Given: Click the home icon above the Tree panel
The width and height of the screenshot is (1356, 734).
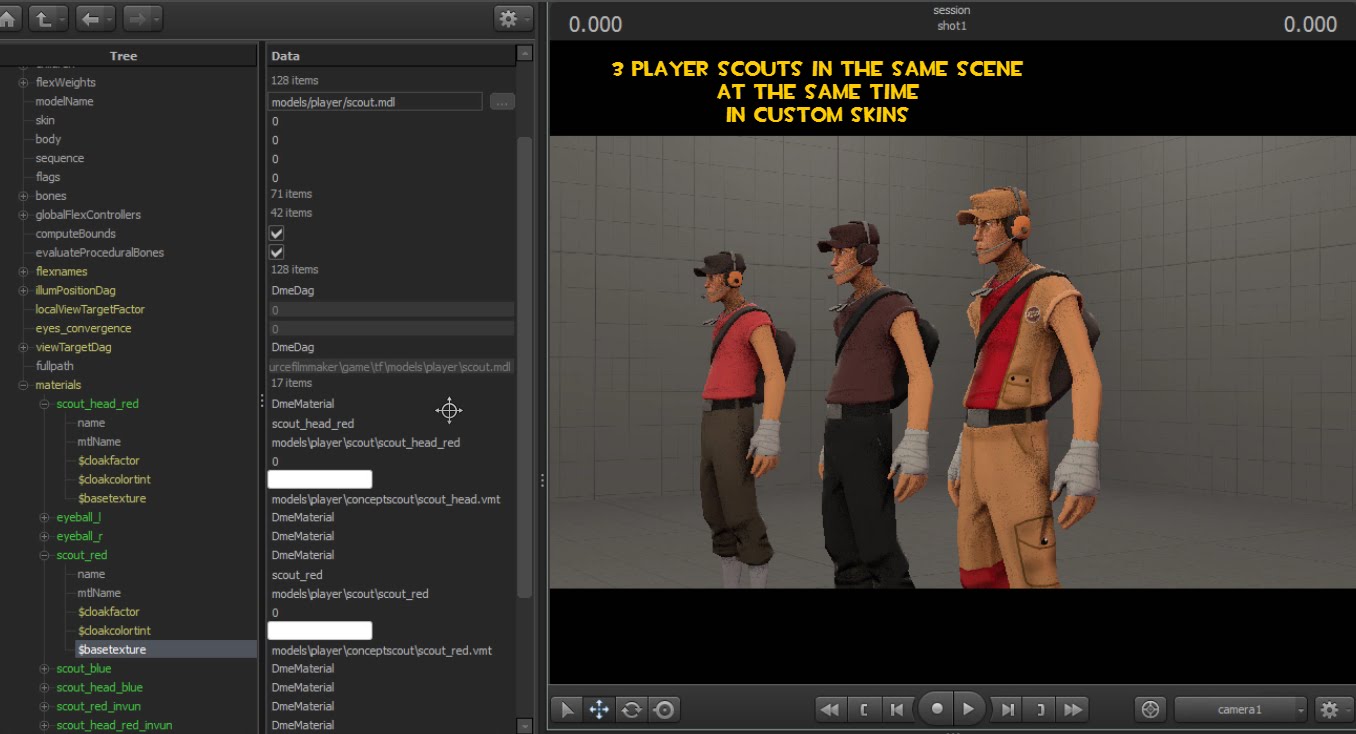Looking at the screenshot, I should click(10, 17).
